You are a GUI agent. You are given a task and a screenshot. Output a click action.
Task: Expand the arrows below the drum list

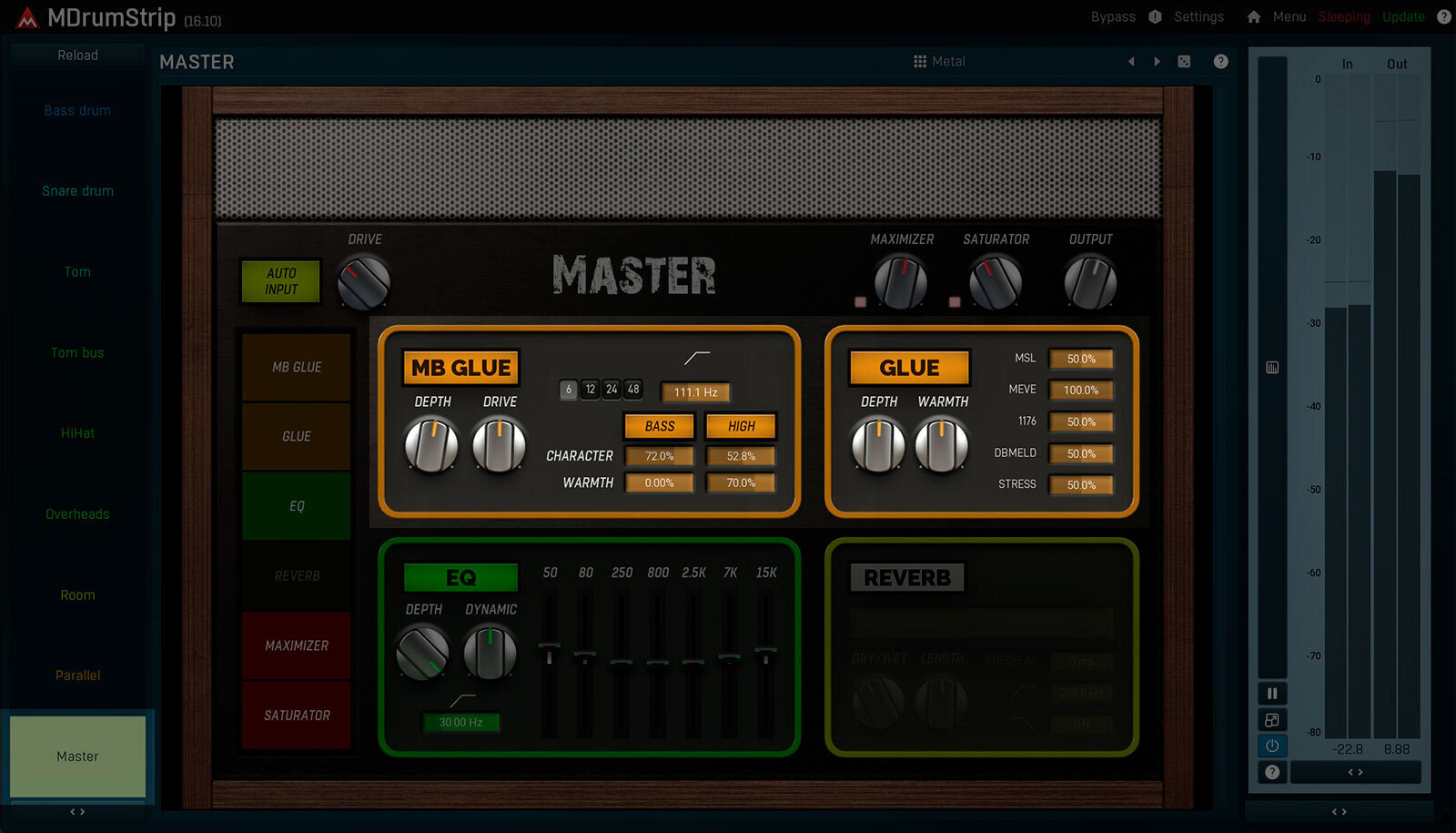[x=77, y=811]
